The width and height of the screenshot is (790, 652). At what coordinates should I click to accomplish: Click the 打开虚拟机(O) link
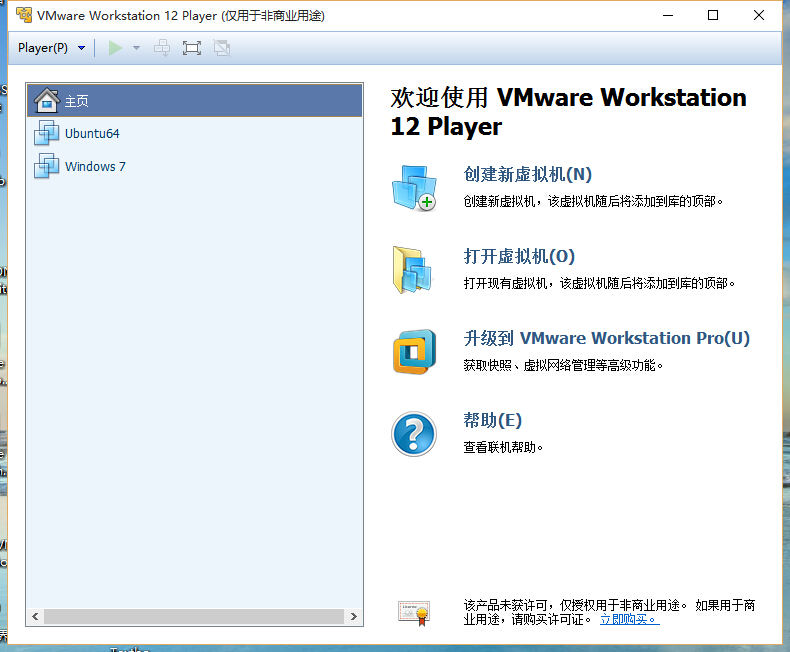(x=519, y=256)
